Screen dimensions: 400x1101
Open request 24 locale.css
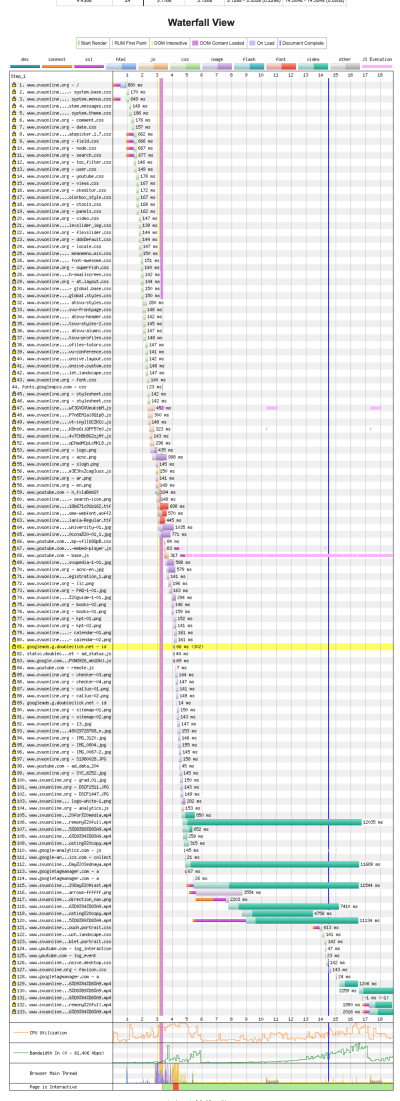click(x=62, y=246)
